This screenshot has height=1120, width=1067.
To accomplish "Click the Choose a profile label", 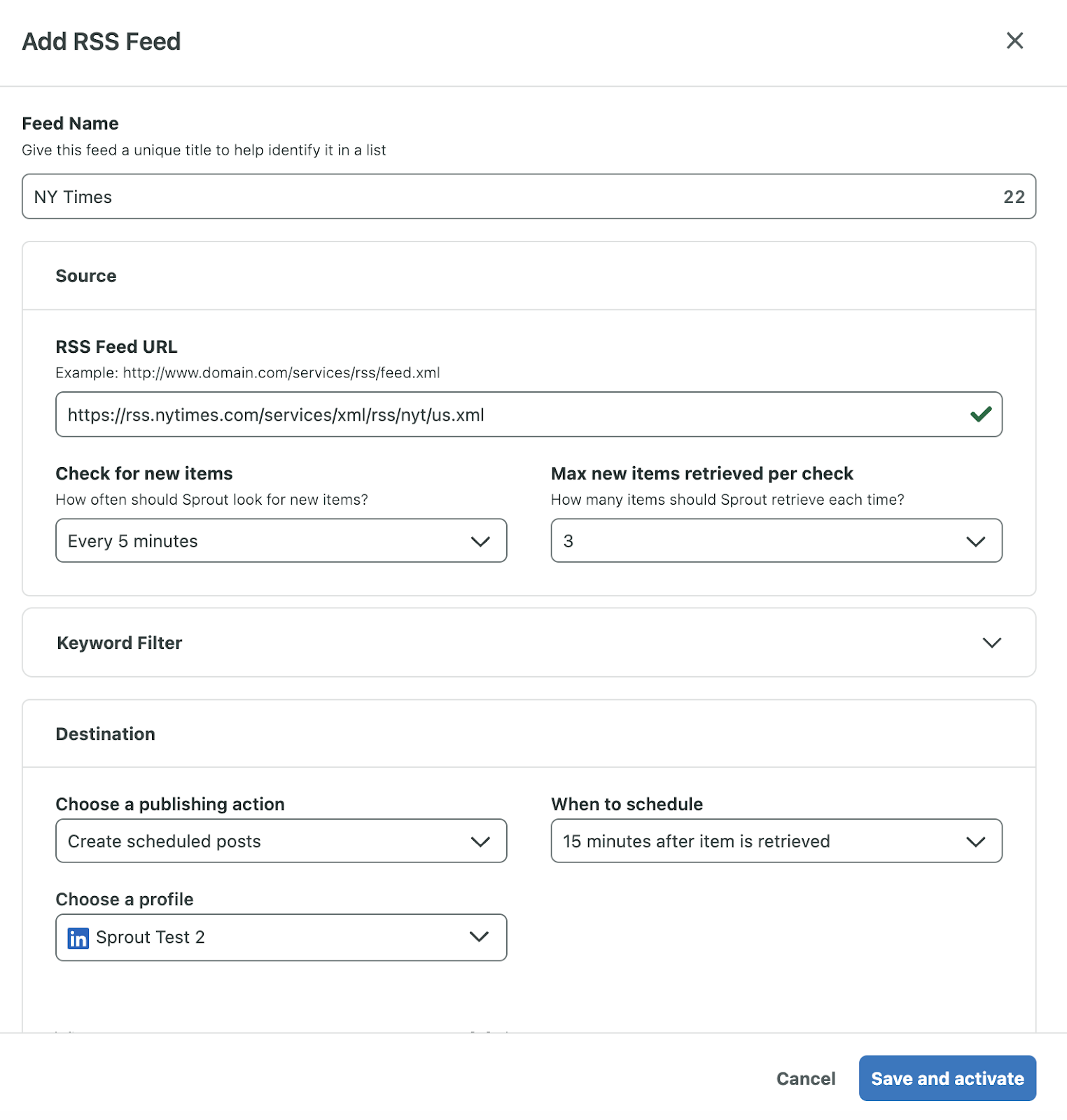I will [x=125, y=899].
